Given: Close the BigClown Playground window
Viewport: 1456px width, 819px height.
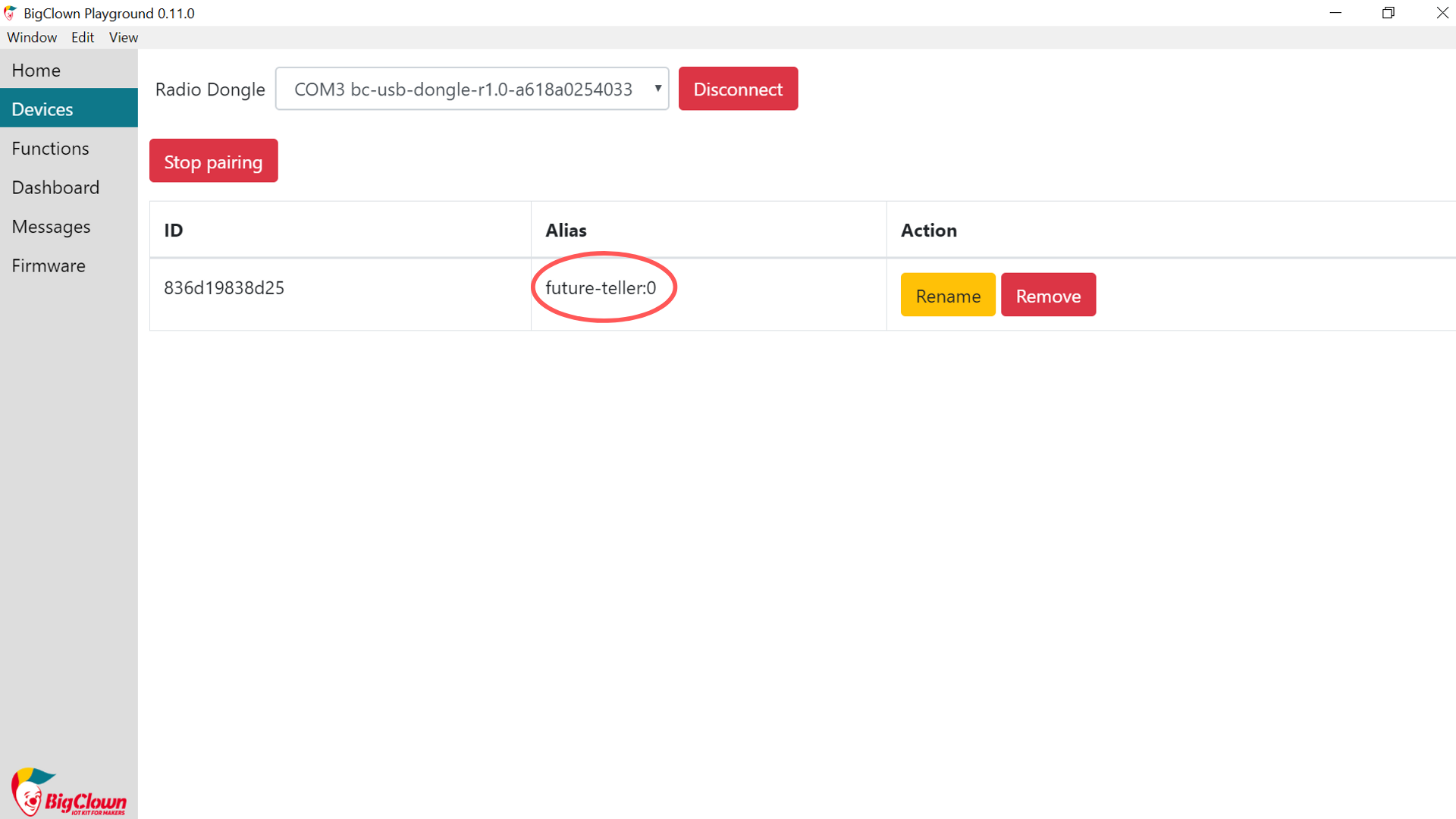Looking at the screenshot, I should [1442, 13].
